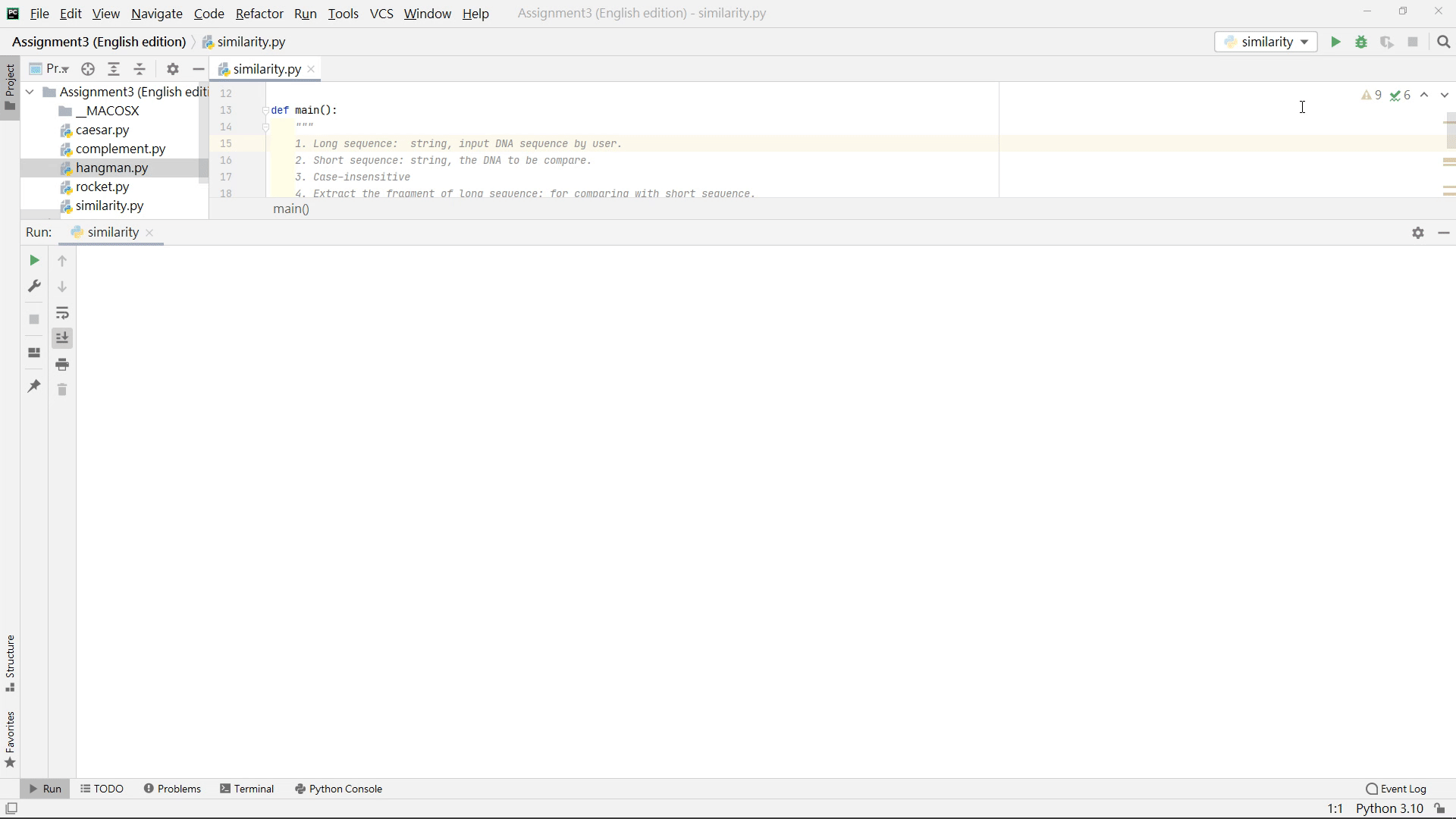Select opened file via the crosshair locate icon
This screenshot has width=1456, height=819.
click(x=88, y=69)
